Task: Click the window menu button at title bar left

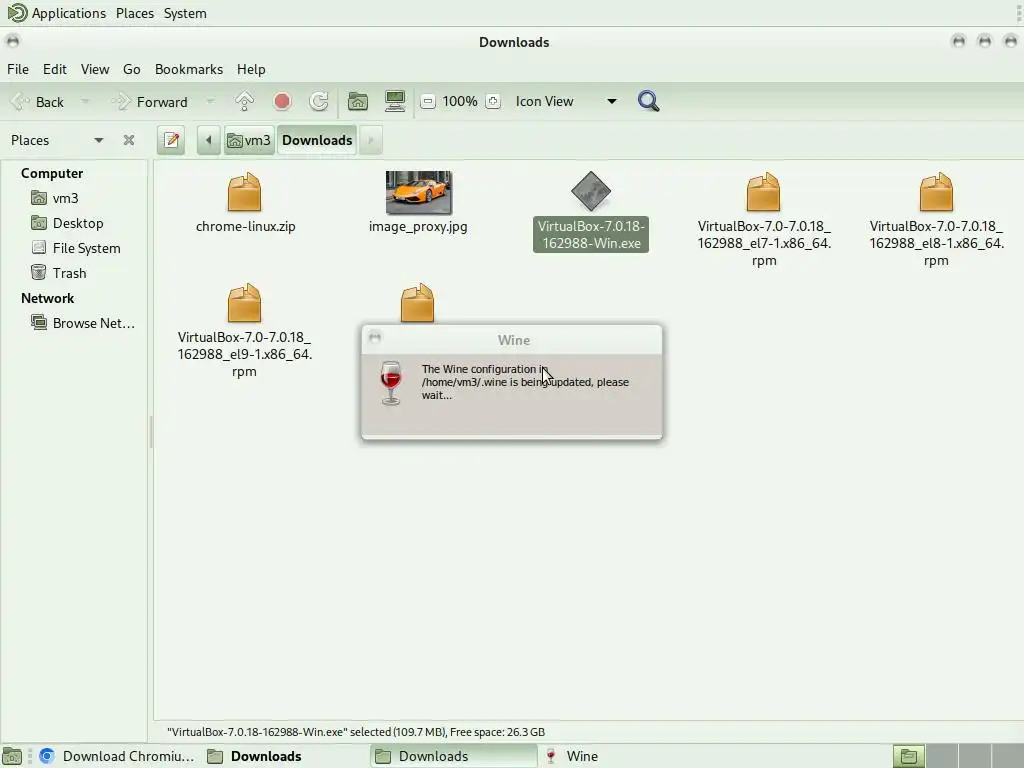Action: pos(12,41)
